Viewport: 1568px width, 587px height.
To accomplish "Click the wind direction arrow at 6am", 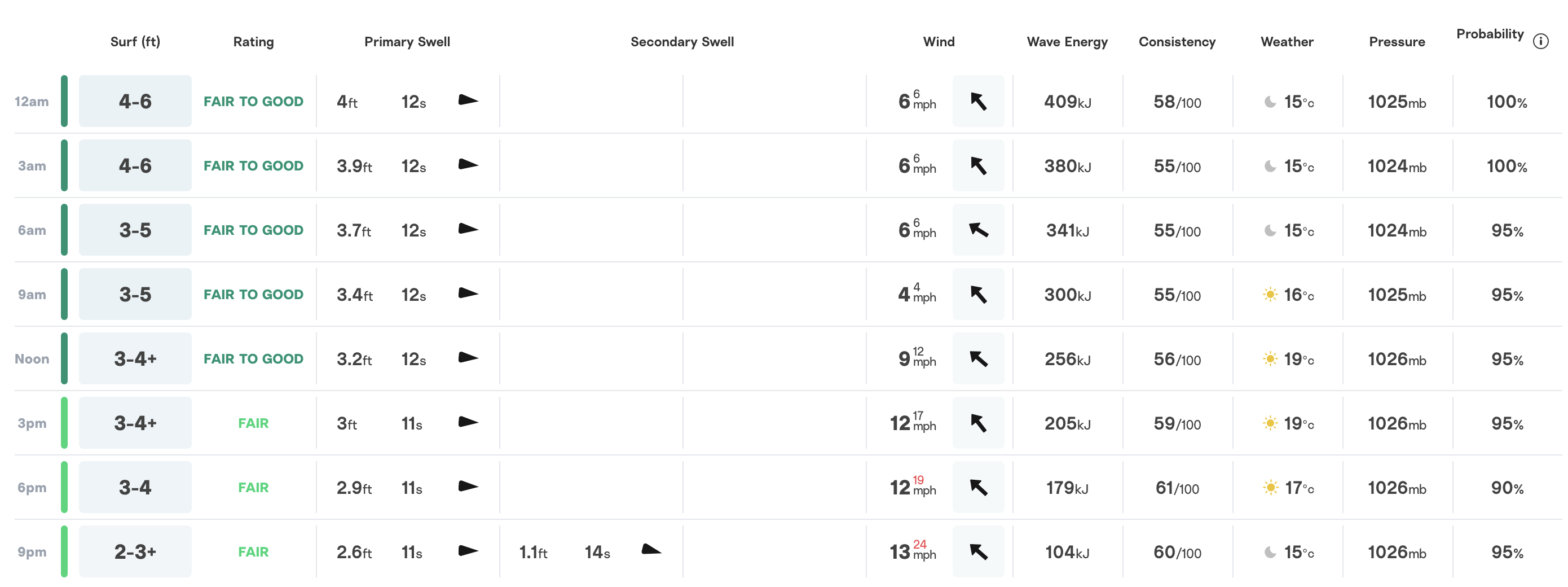I will (979, 230).
